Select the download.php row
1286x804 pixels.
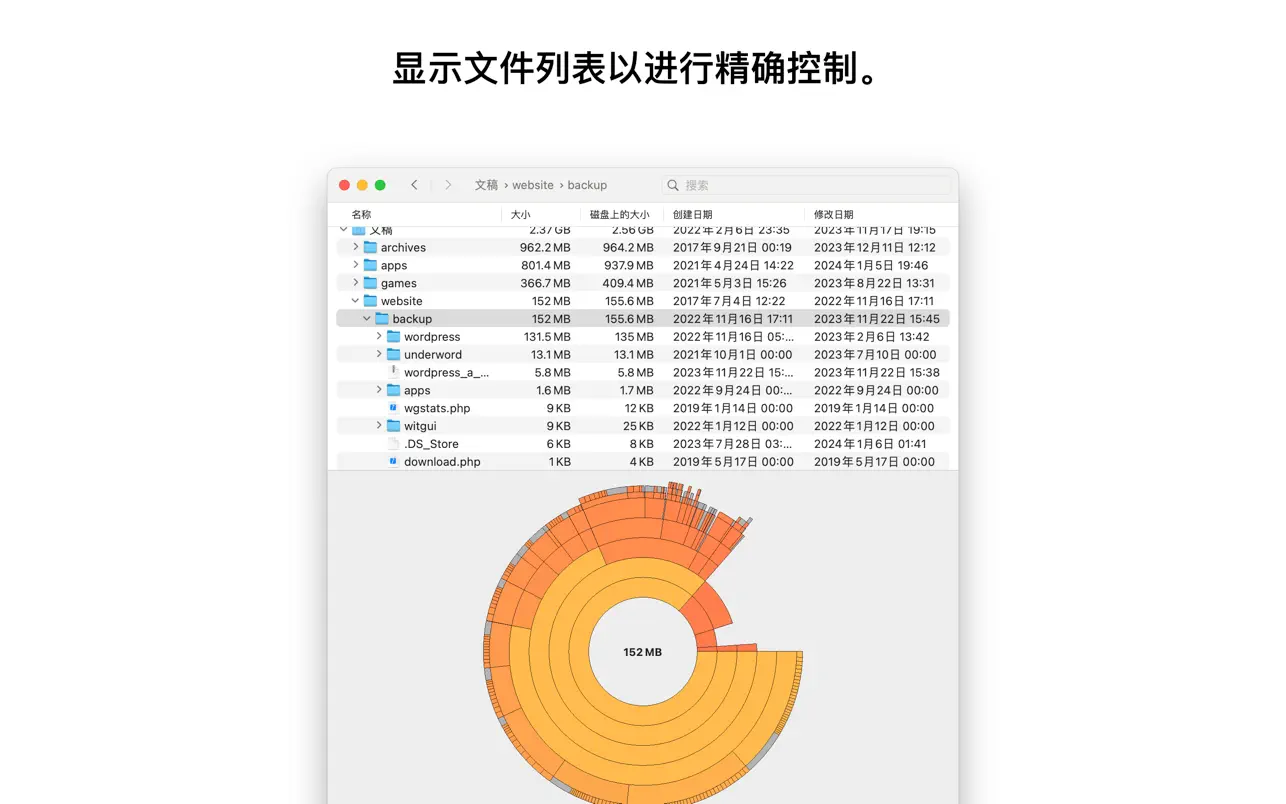643,462
